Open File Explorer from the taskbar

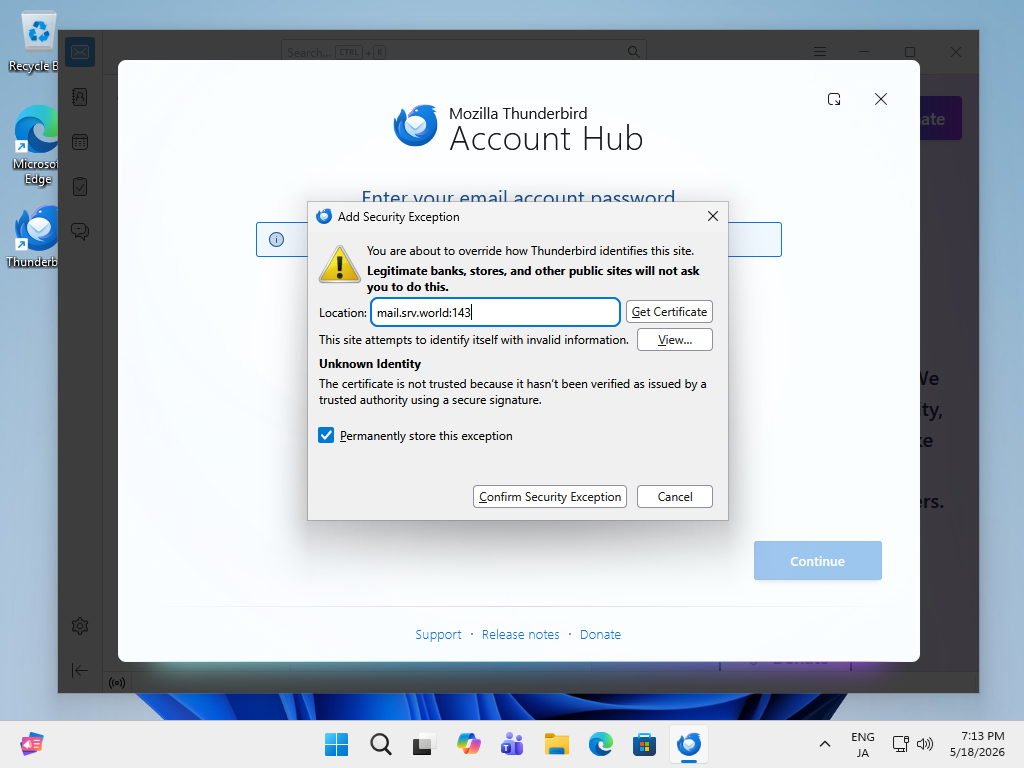[556, 744]
